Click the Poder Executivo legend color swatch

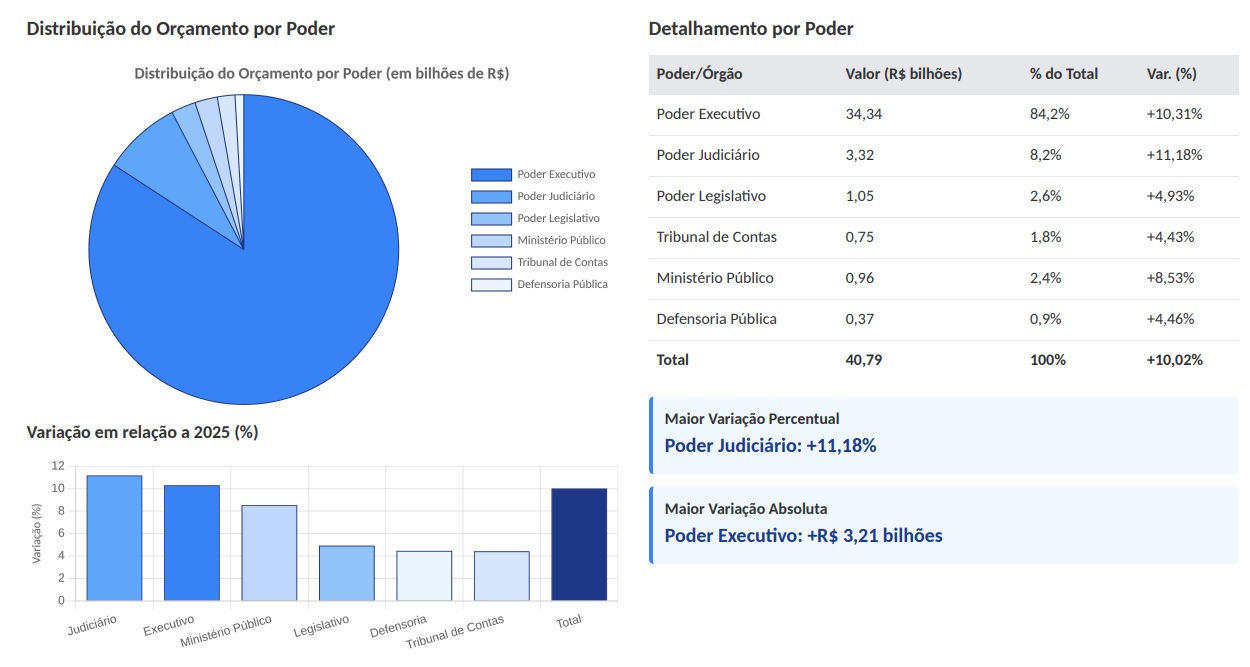(490, 174)
